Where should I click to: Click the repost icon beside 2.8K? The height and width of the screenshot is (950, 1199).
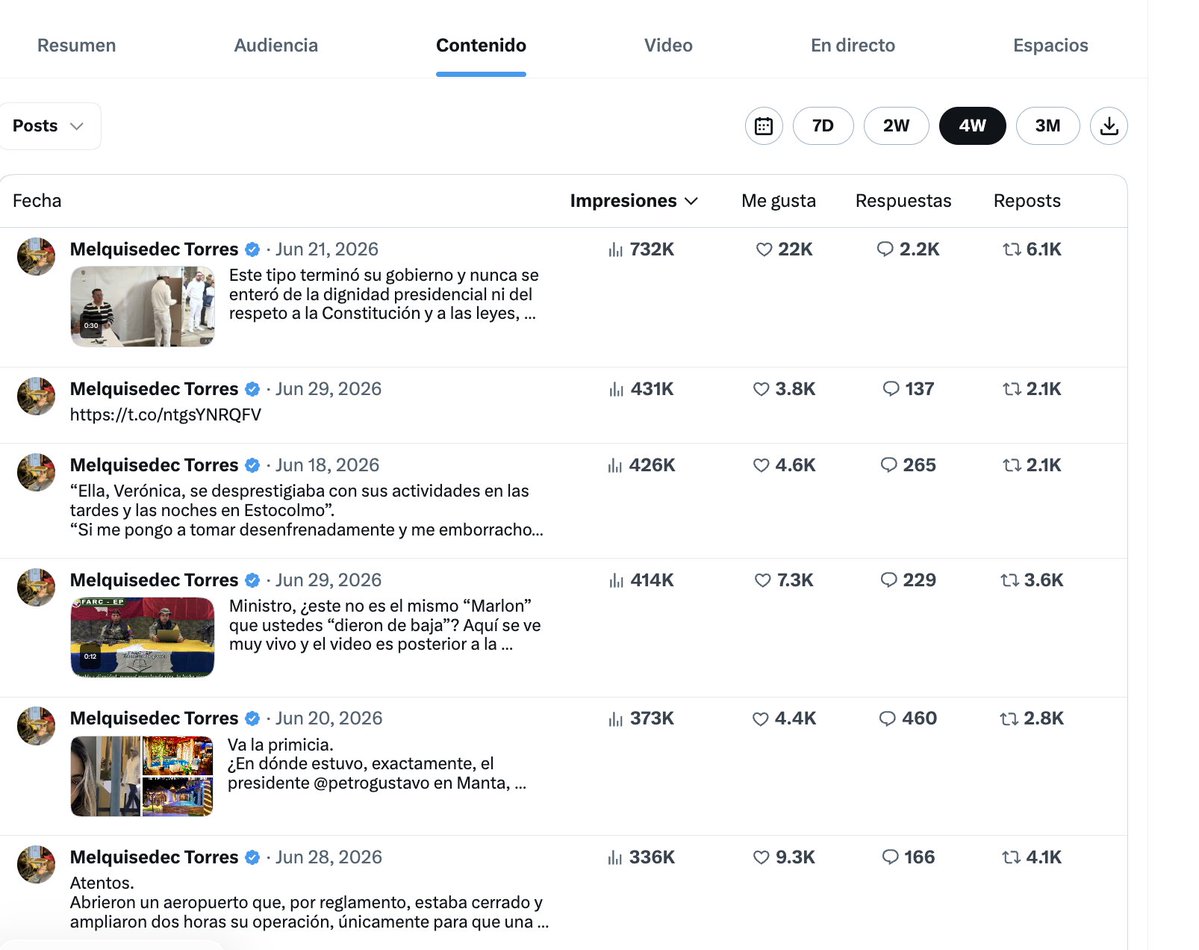1009,719
